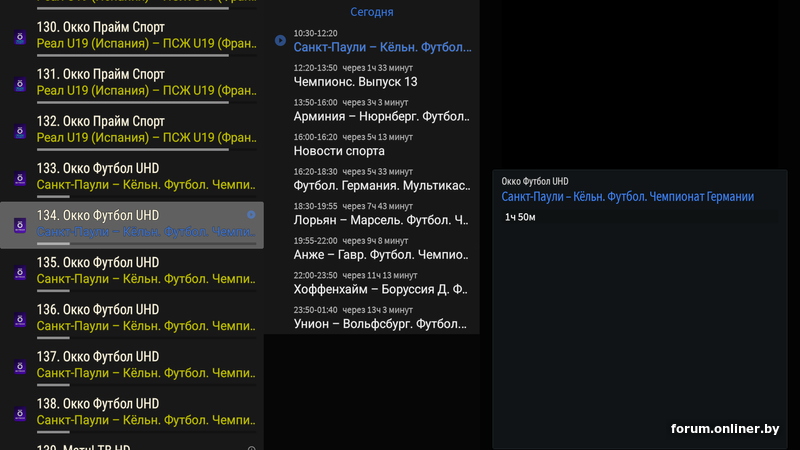Click play icon beside 10:30-12:20 programme
The width and height of the screenshot is (800, 450).
click(280, 40)
